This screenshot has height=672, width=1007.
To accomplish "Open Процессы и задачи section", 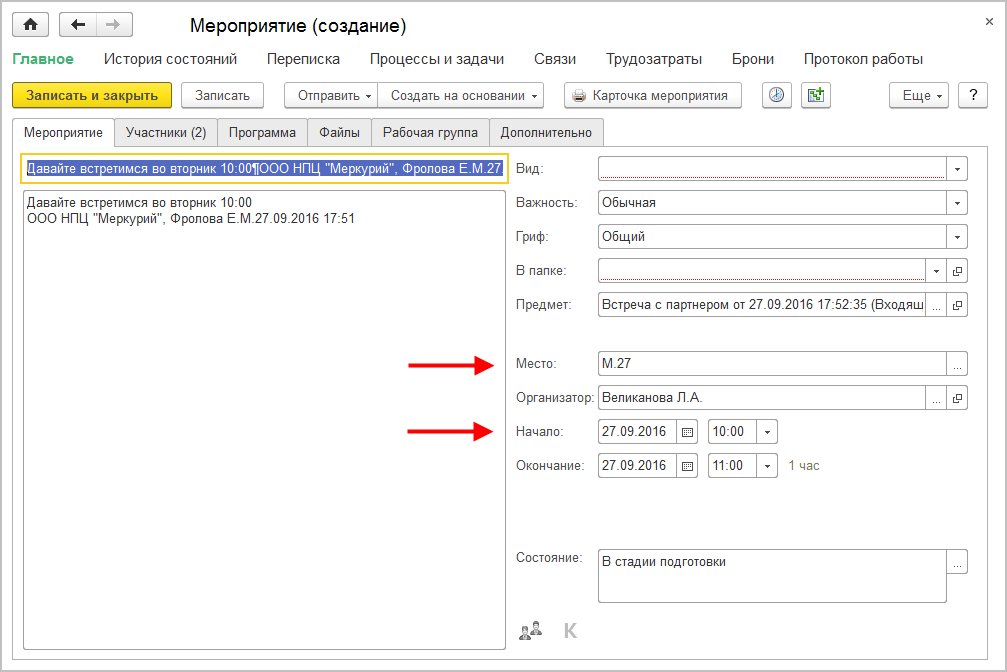I will click(x=436, y=59).
